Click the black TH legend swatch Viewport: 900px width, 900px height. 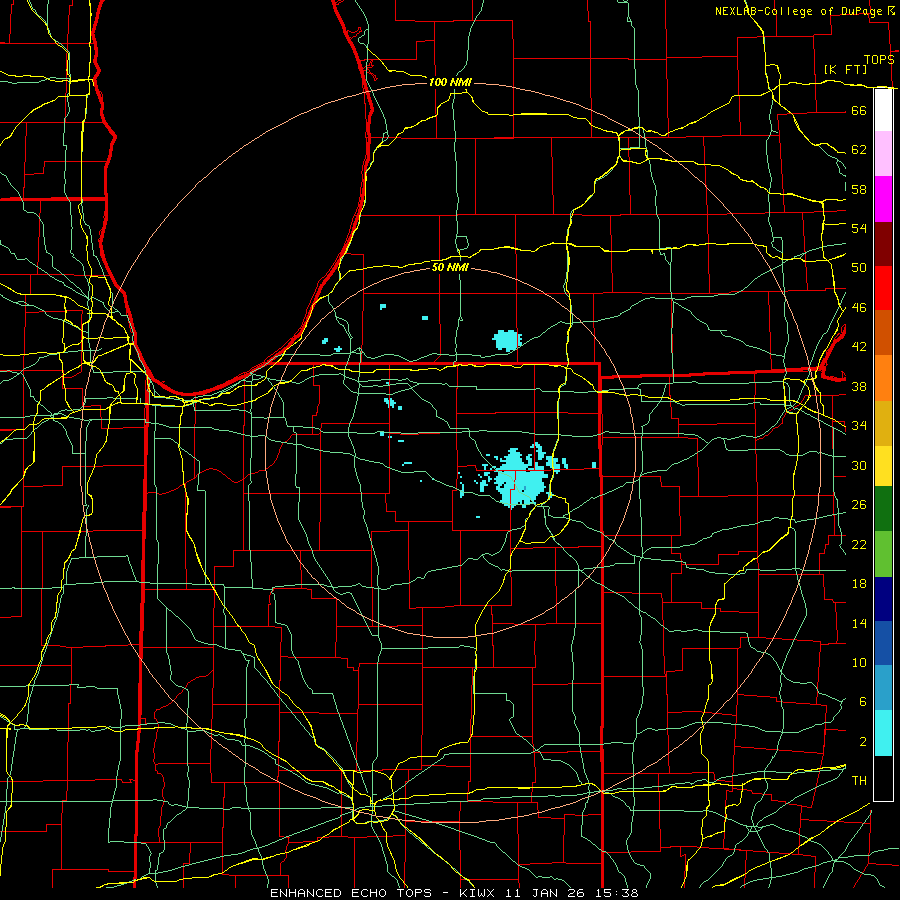(883, 778)
